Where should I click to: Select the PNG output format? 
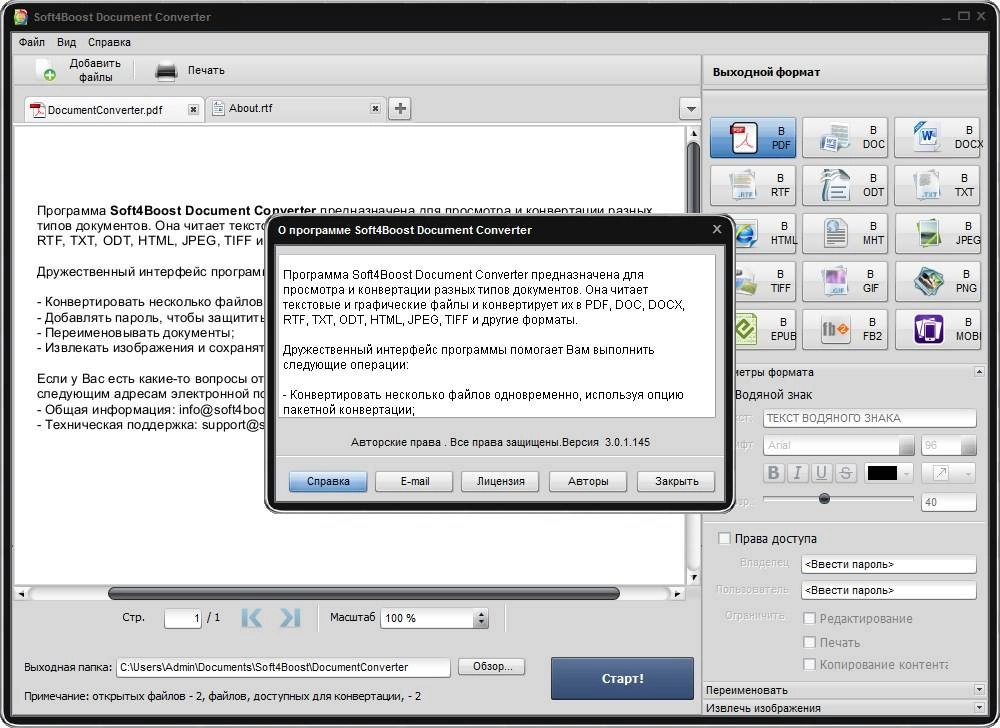click(x=939, y=281)
